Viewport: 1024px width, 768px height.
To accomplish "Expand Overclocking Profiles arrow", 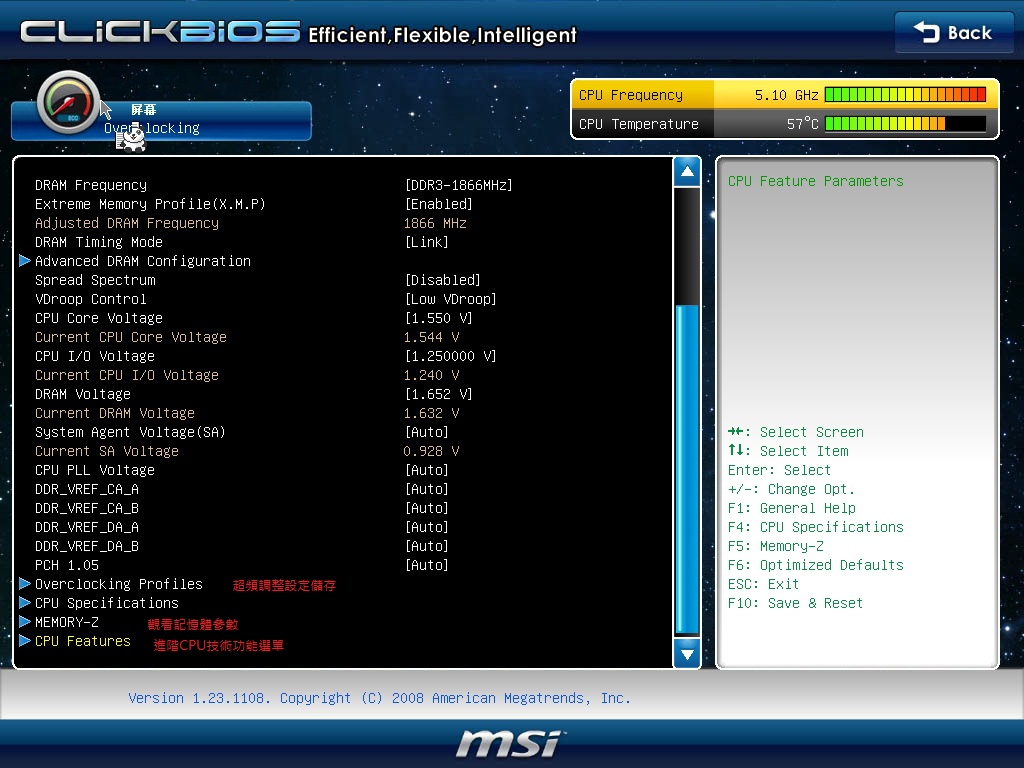I will point(25,583).
